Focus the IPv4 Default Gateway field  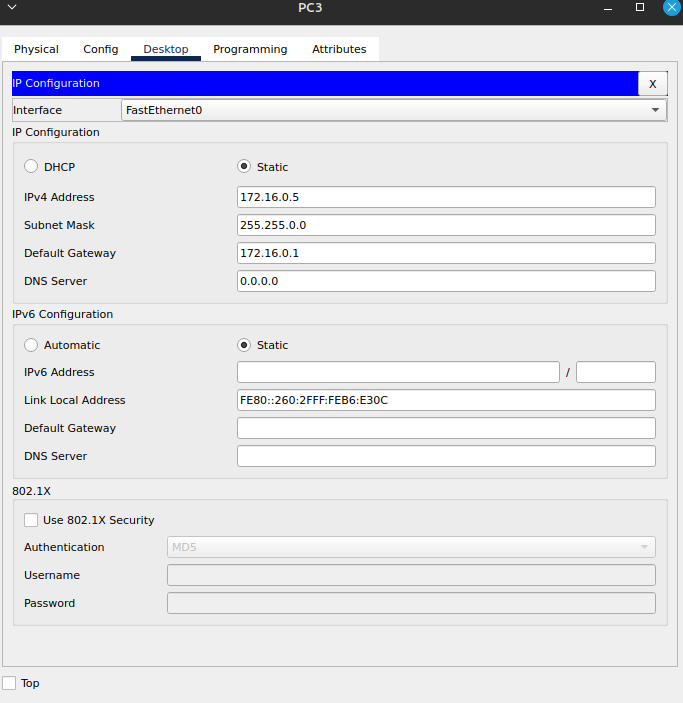446,253
